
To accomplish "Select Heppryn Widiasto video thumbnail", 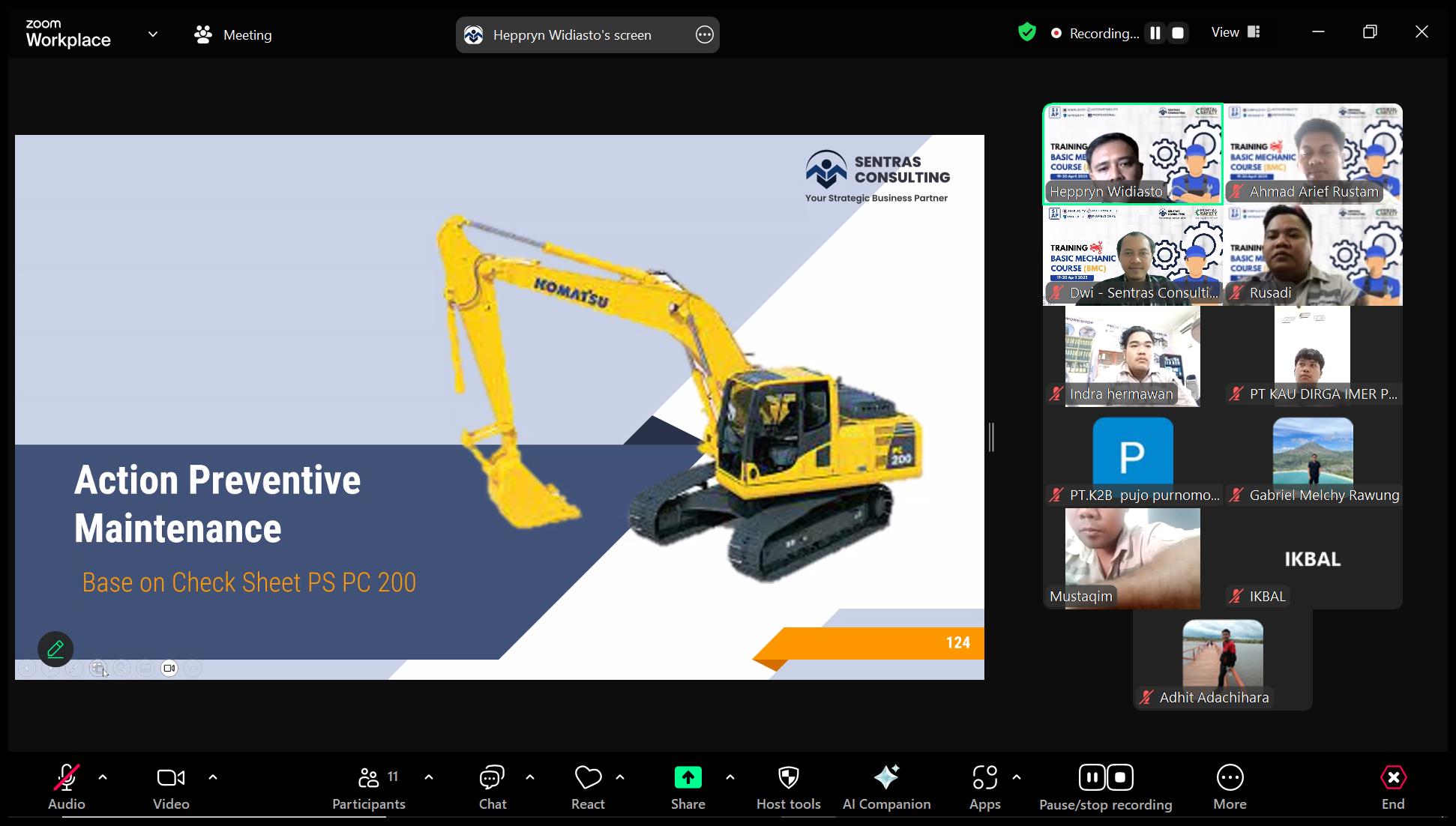I will pyautogui.click(x=1133, y=154).
